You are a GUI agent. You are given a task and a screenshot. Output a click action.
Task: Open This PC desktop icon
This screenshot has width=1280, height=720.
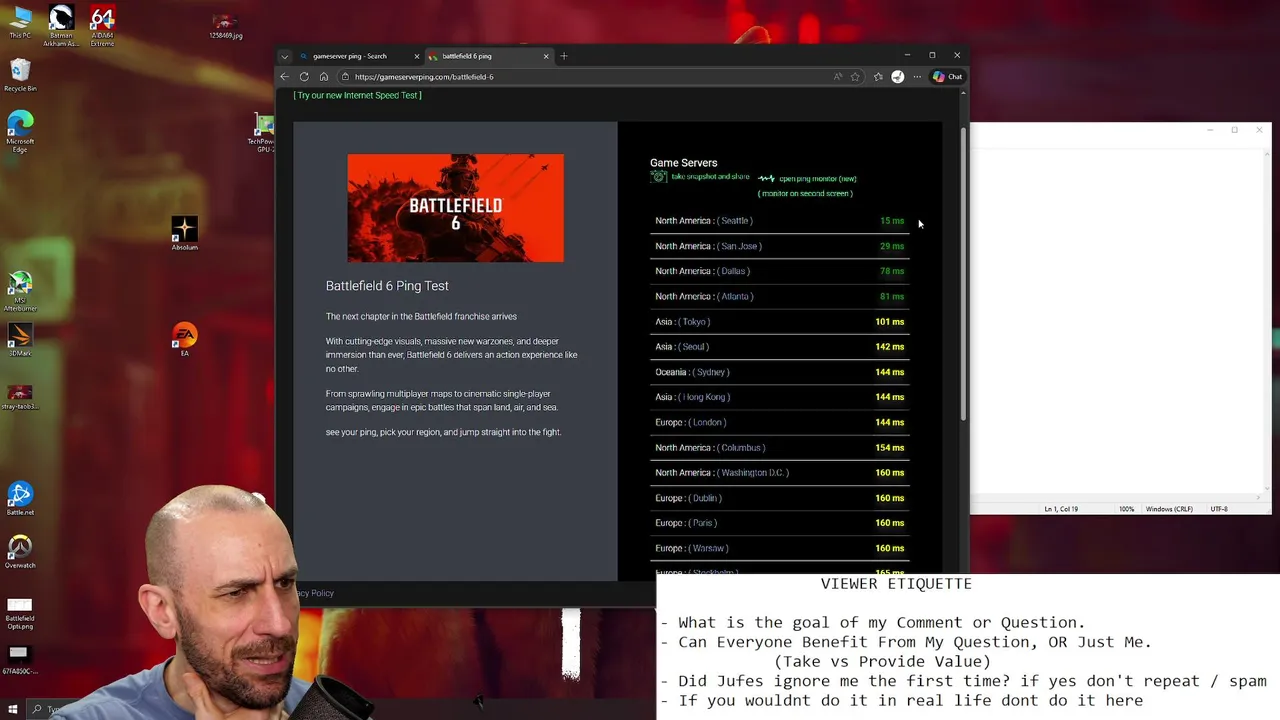pos(20,23)
